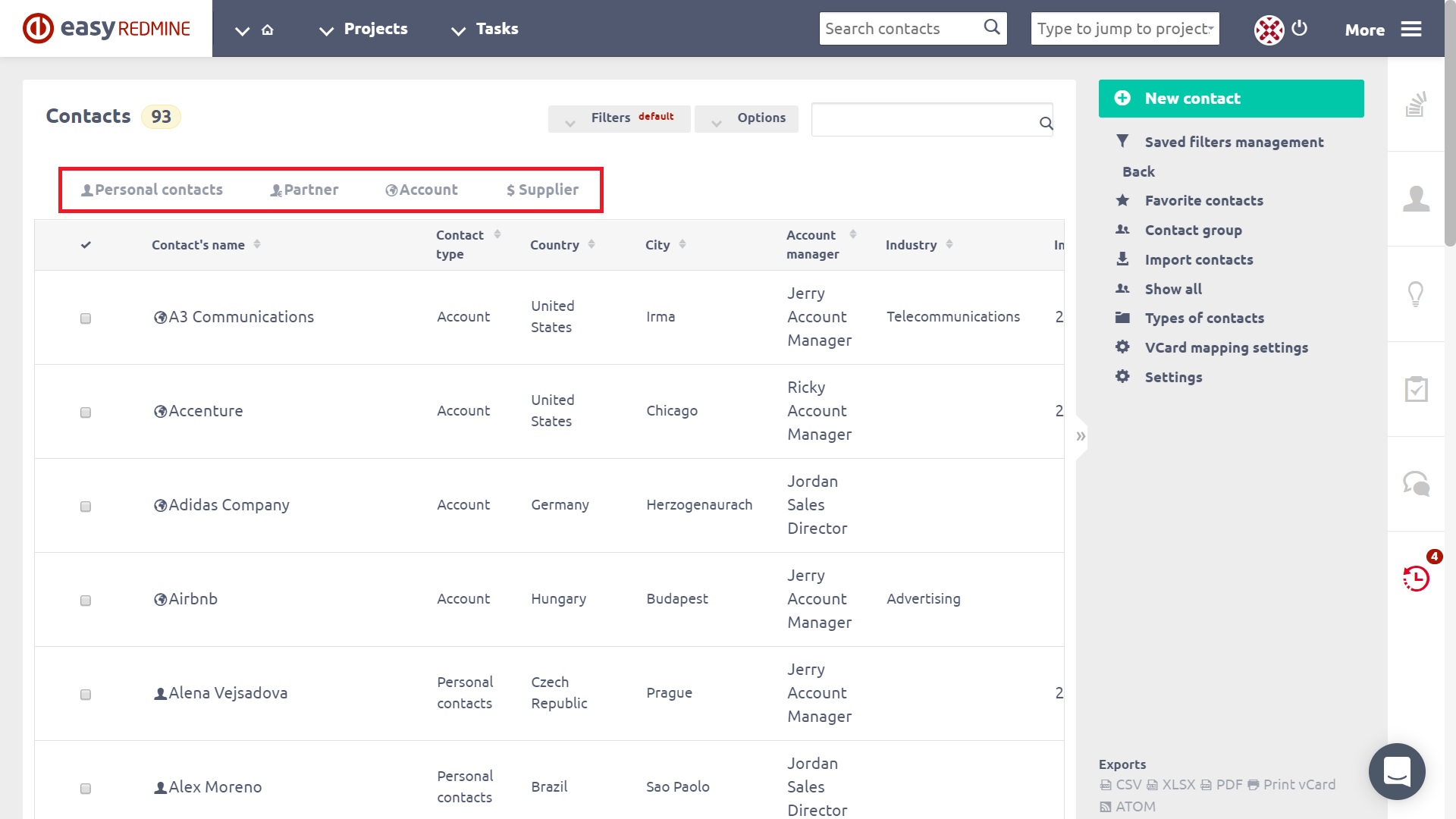Open the time tracking clock icon

point(1415,579)
